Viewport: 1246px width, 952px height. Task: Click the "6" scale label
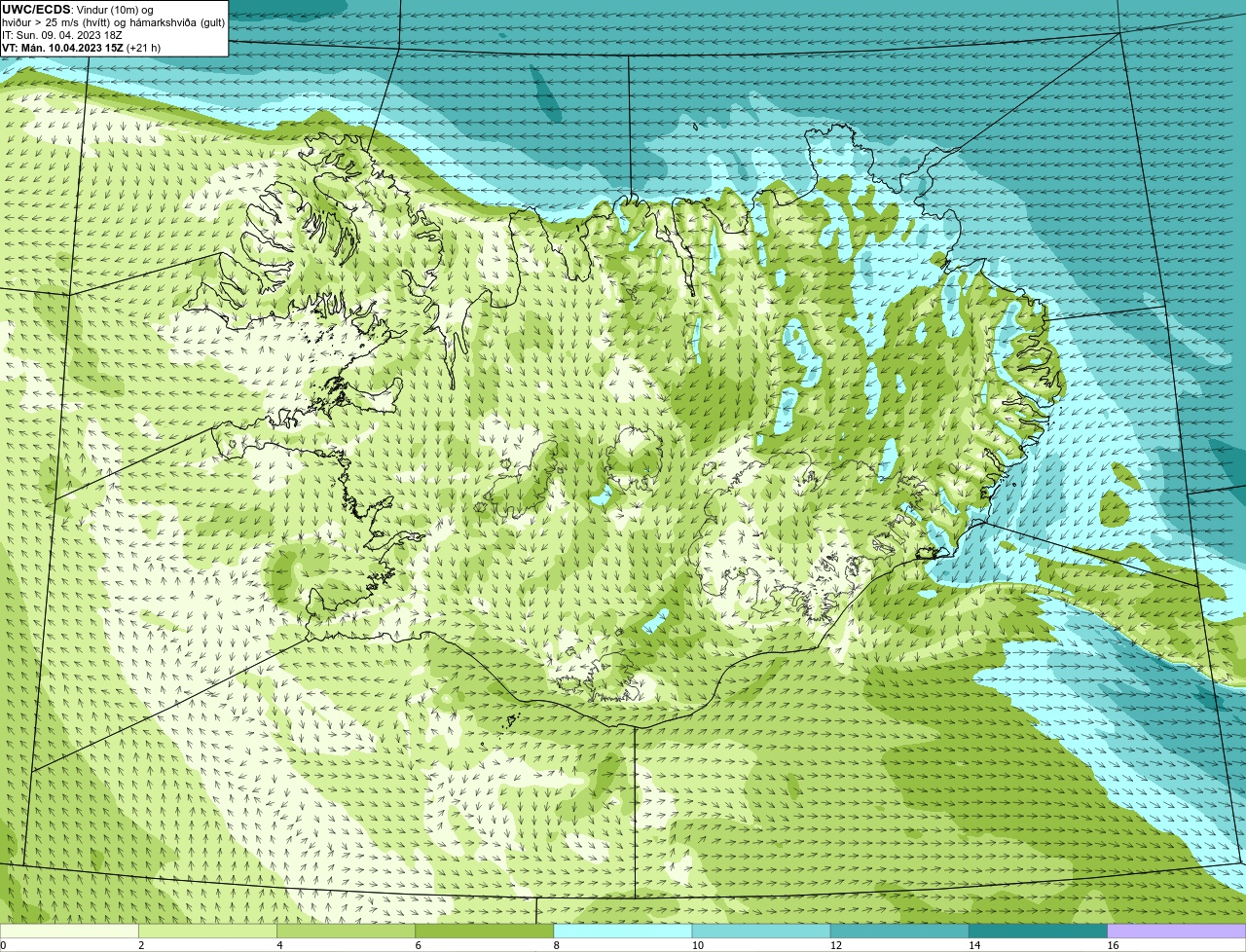(419, 945)
